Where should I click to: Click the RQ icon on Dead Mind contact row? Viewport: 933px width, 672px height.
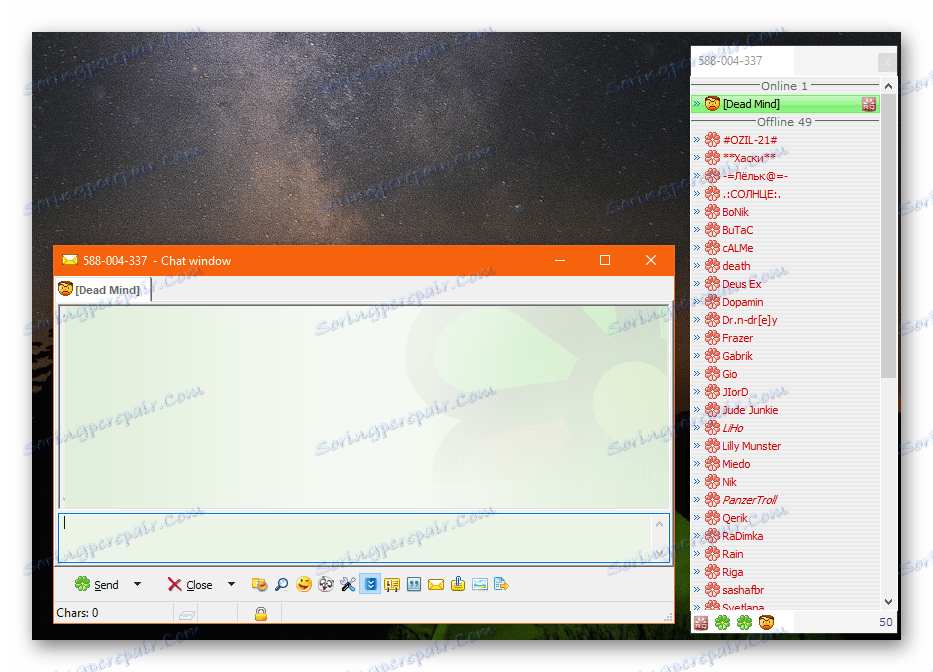click(x=869, y=104)
